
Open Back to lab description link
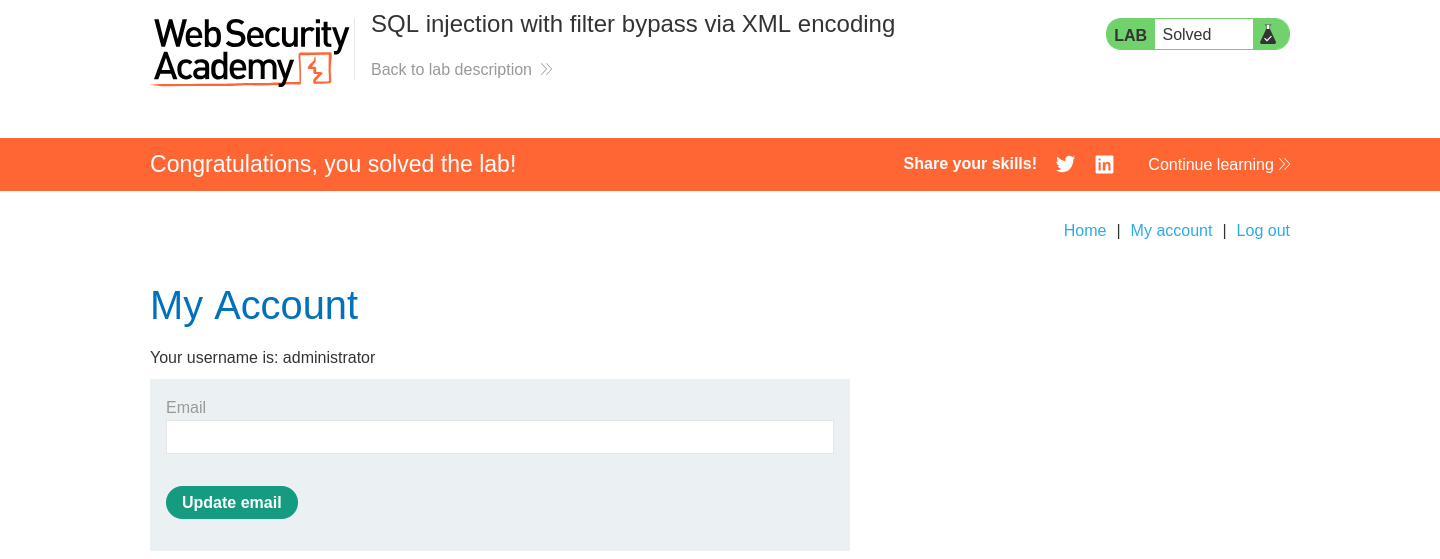point(451,69)
